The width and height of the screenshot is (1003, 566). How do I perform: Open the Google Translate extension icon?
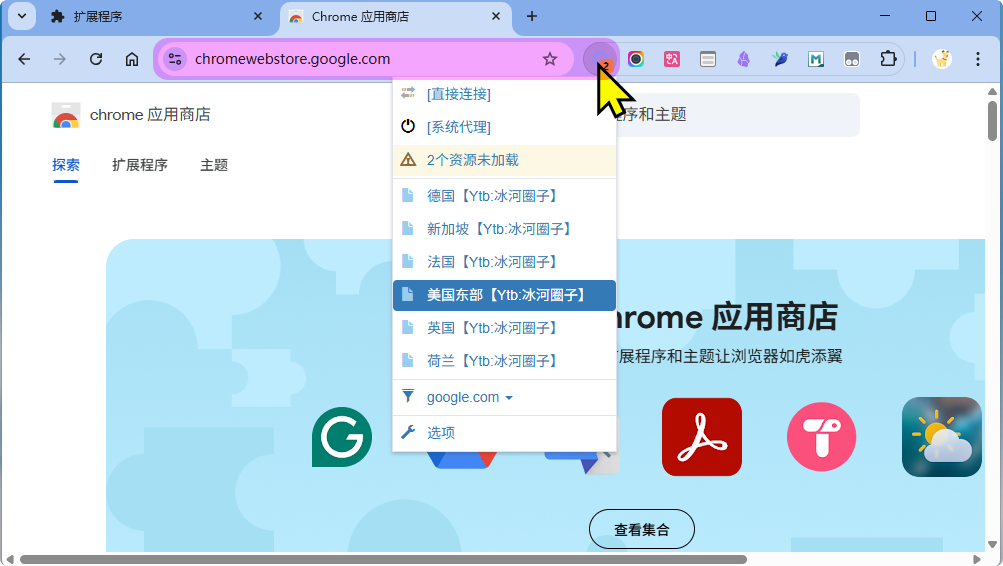(672, 59)
